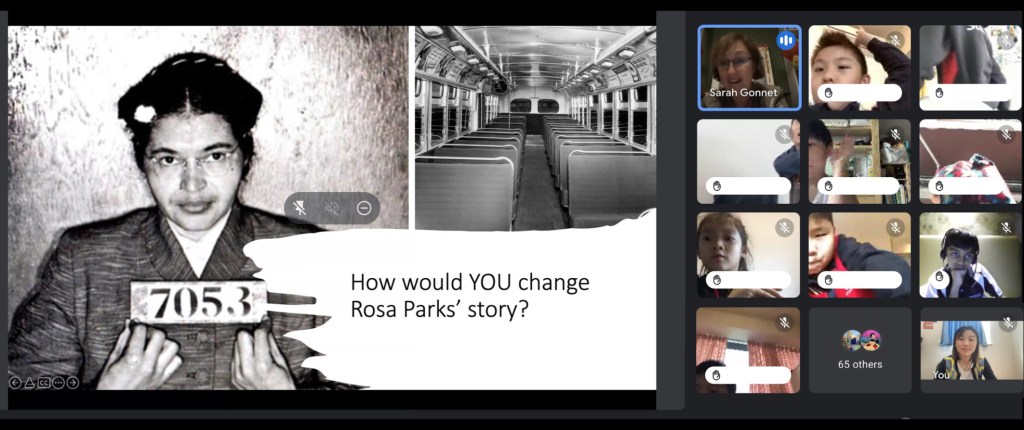Screen dimensions: 1024x430
Task: Open the more options ellipsis in slide controls
Action: pyautogui.click(x=58, y=382)
